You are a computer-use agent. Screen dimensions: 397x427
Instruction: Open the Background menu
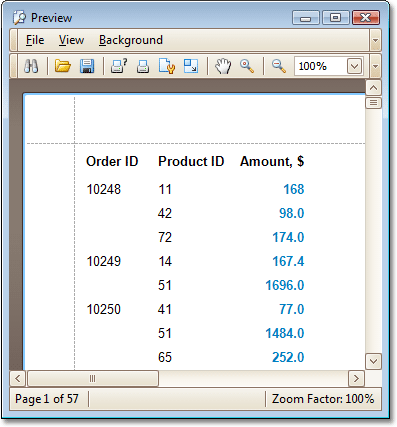click(x=131, y=40)
